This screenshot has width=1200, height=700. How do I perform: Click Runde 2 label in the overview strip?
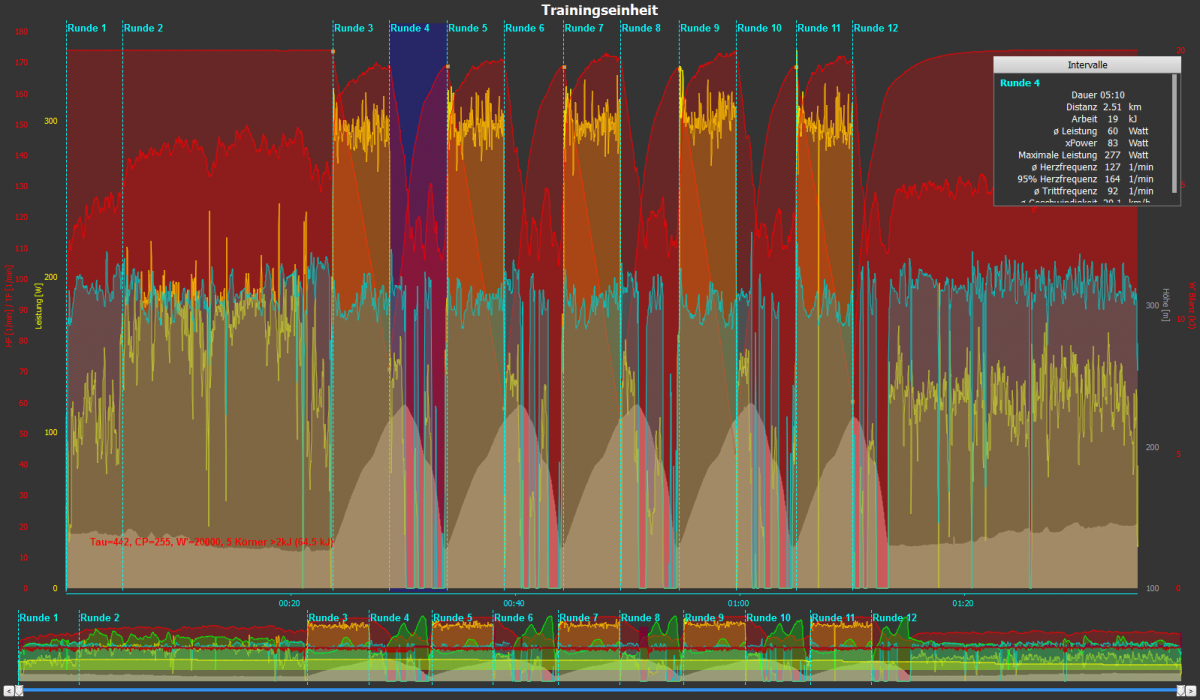[x=100, y=618]
